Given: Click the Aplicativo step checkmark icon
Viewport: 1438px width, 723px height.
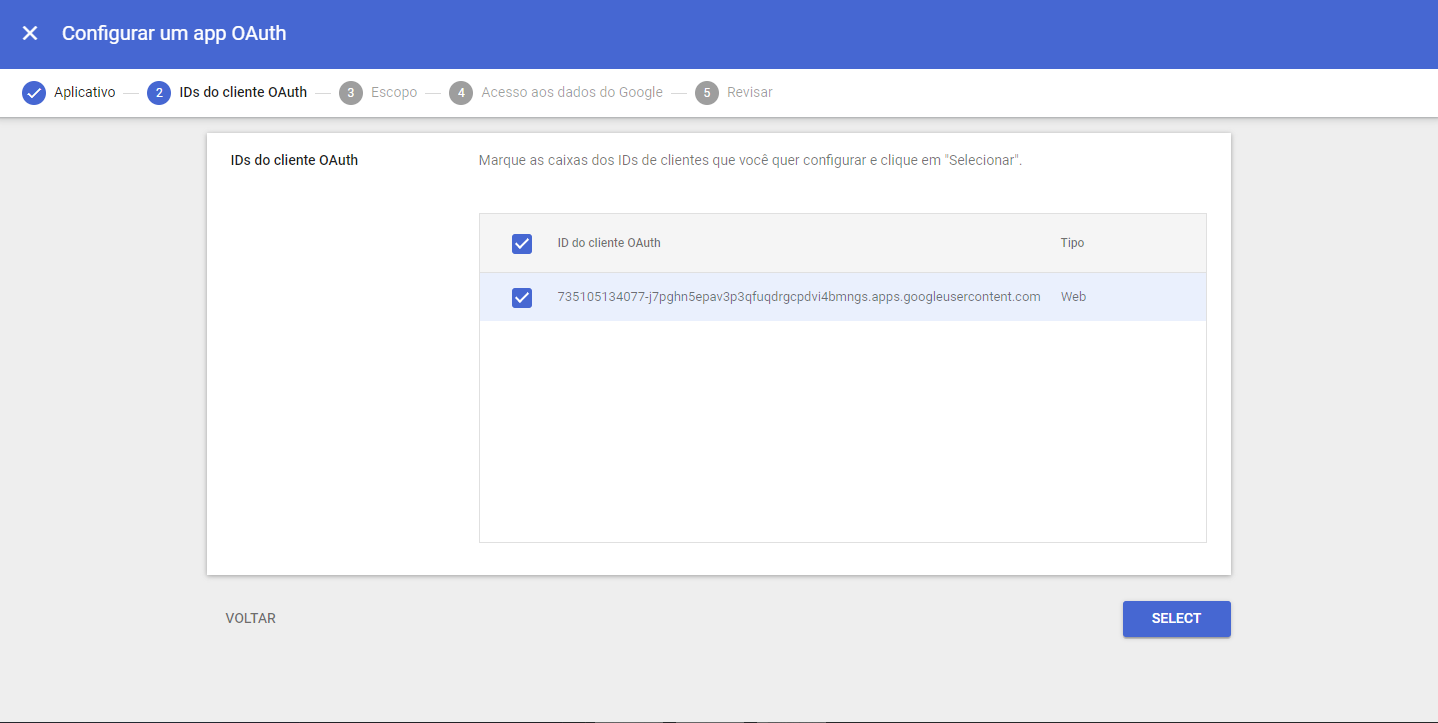Looking at the screenshot, I should [34, 93].
